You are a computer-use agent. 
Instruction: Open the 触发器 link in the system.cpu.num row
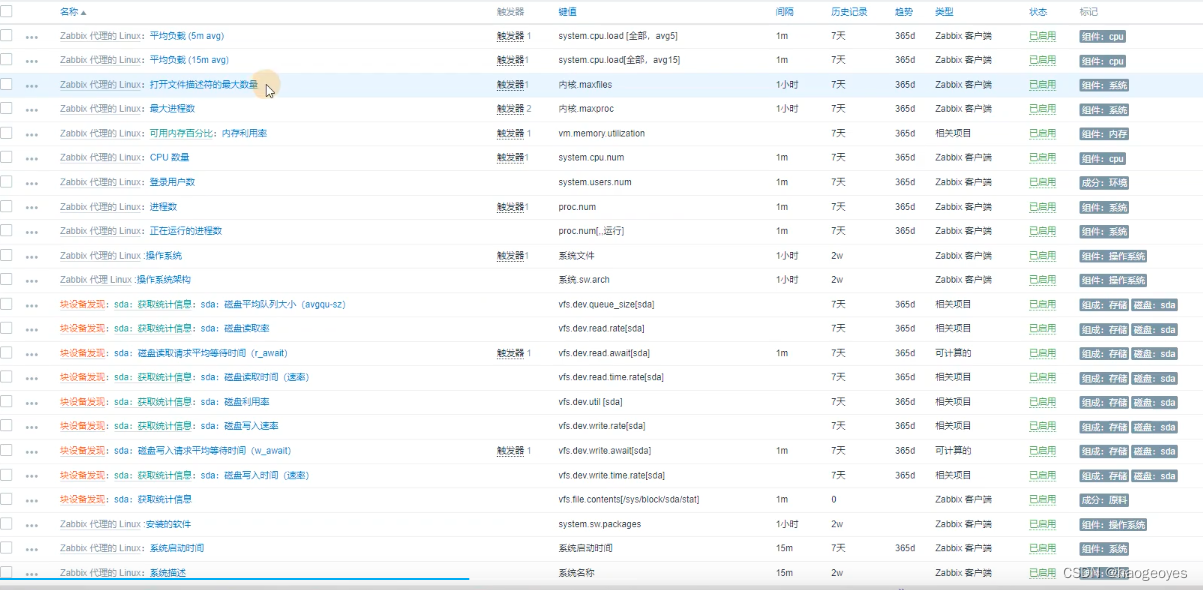510,158
